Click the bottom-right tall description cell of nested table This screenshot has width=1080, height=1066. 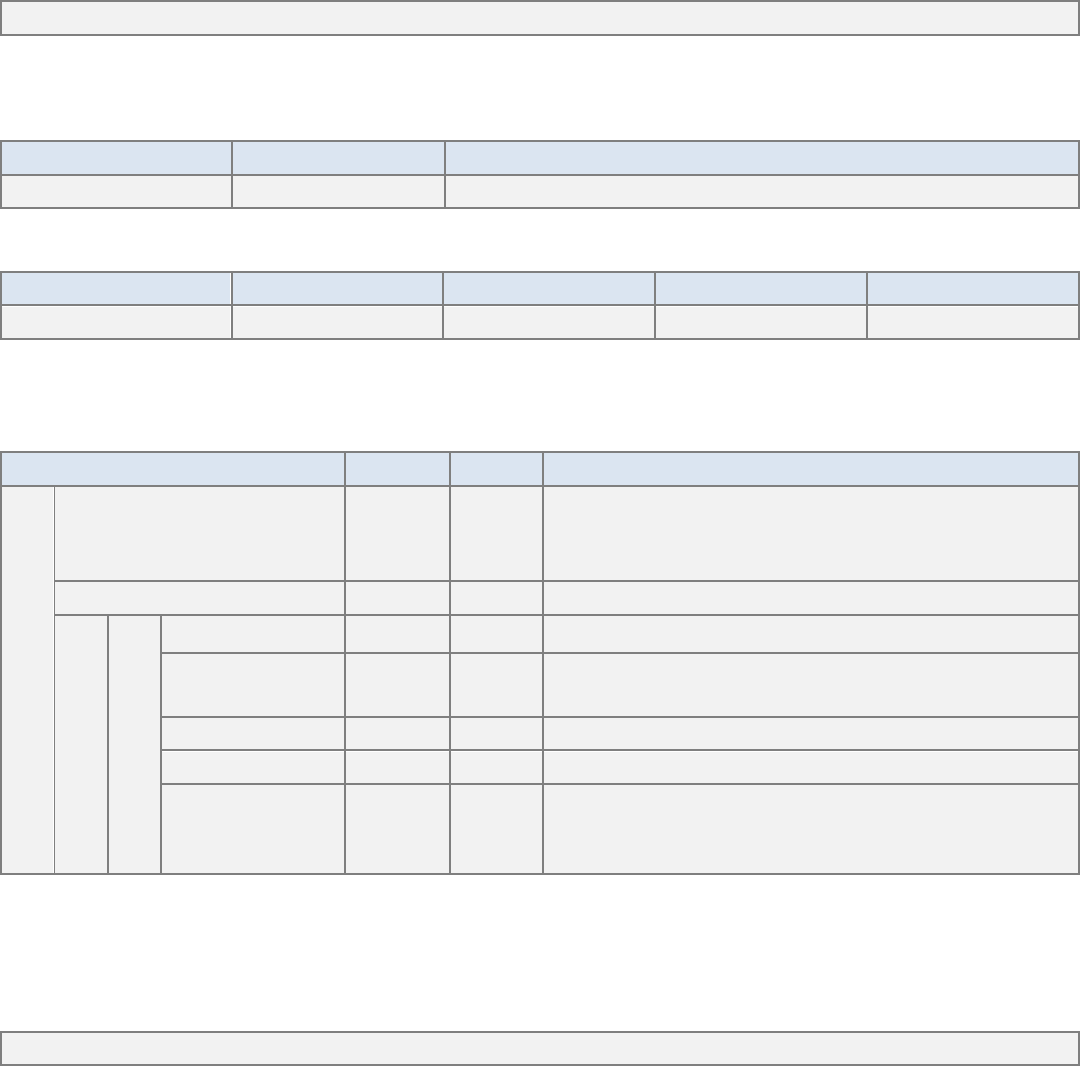(811, 828)
